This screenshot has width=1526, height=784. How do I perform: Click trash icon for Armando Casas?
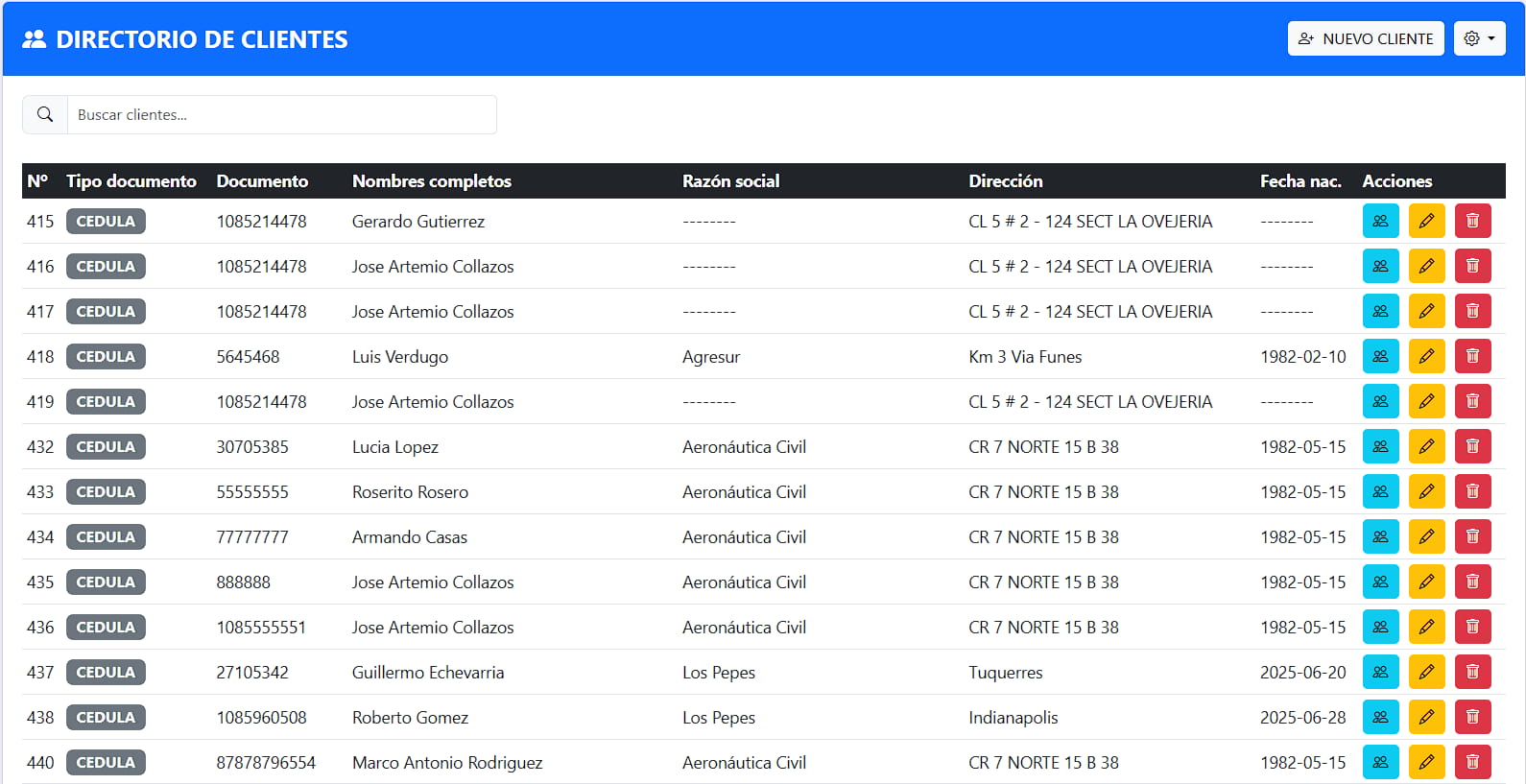pyautogui.click(x=1472, y=536)
